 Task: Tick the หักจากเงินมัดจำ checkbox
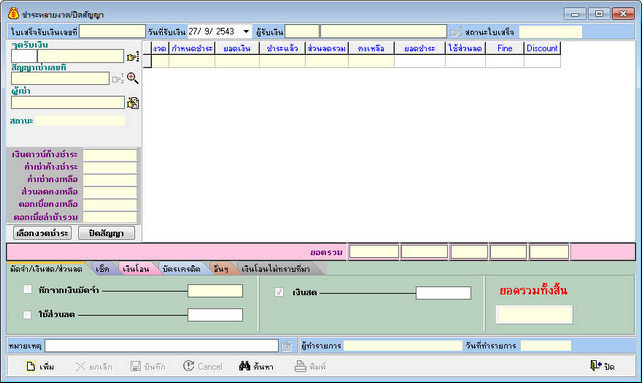pyautogui.click(x=27, y=289)
